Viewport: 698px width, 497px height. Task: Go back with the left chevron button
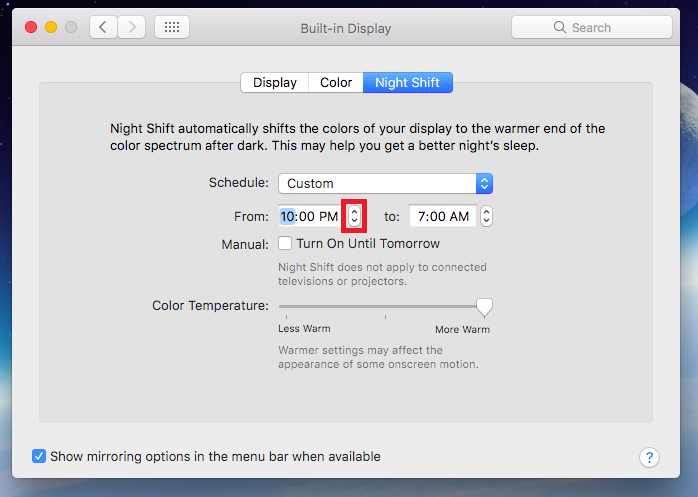103,28
